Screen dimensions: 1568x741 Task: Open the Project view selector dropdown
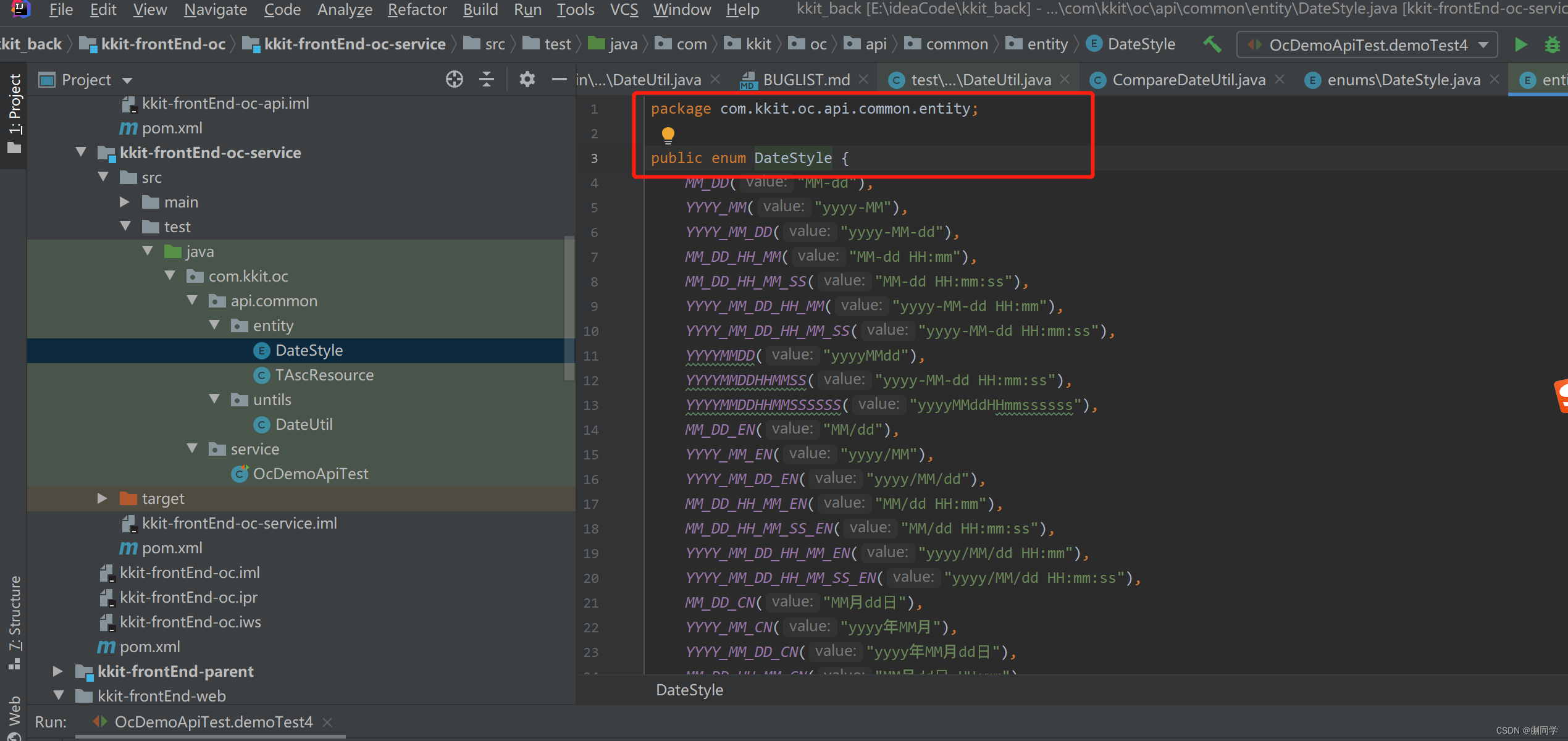coord(127,80)
